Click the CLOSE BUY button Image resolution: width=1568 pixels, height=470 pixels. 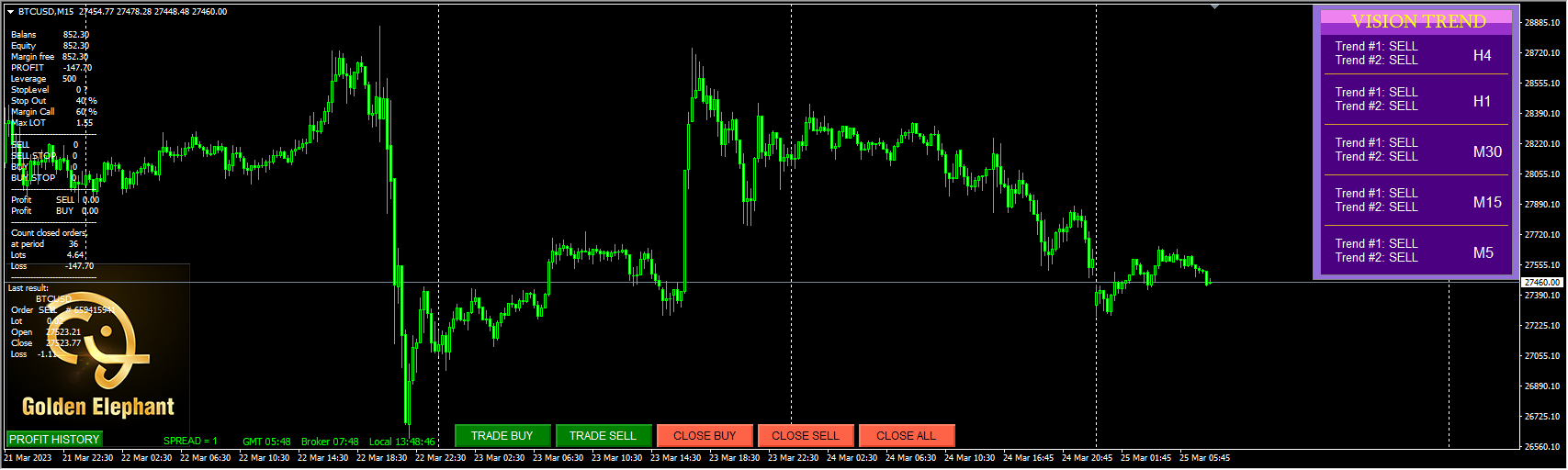coord(705,436)
